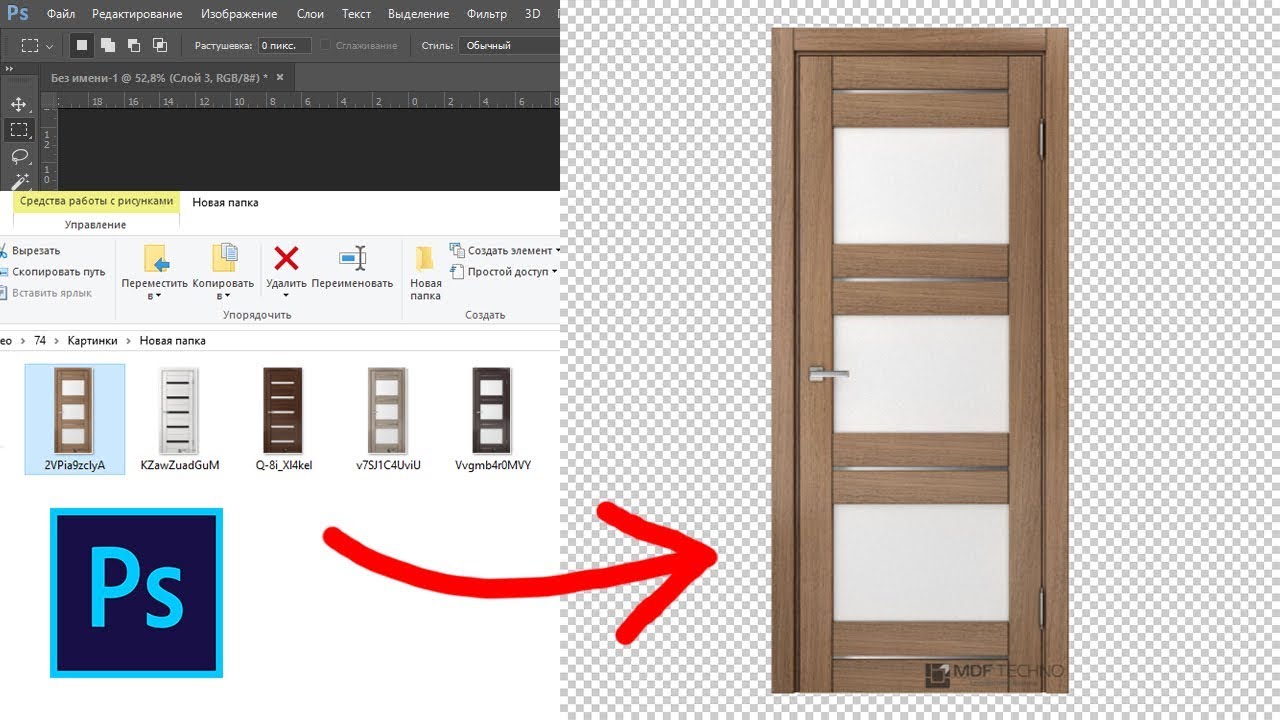This screenshot has width=1280, height=720.
Task: Open the Фильтр menu
Action: click(x=487, y=14)
